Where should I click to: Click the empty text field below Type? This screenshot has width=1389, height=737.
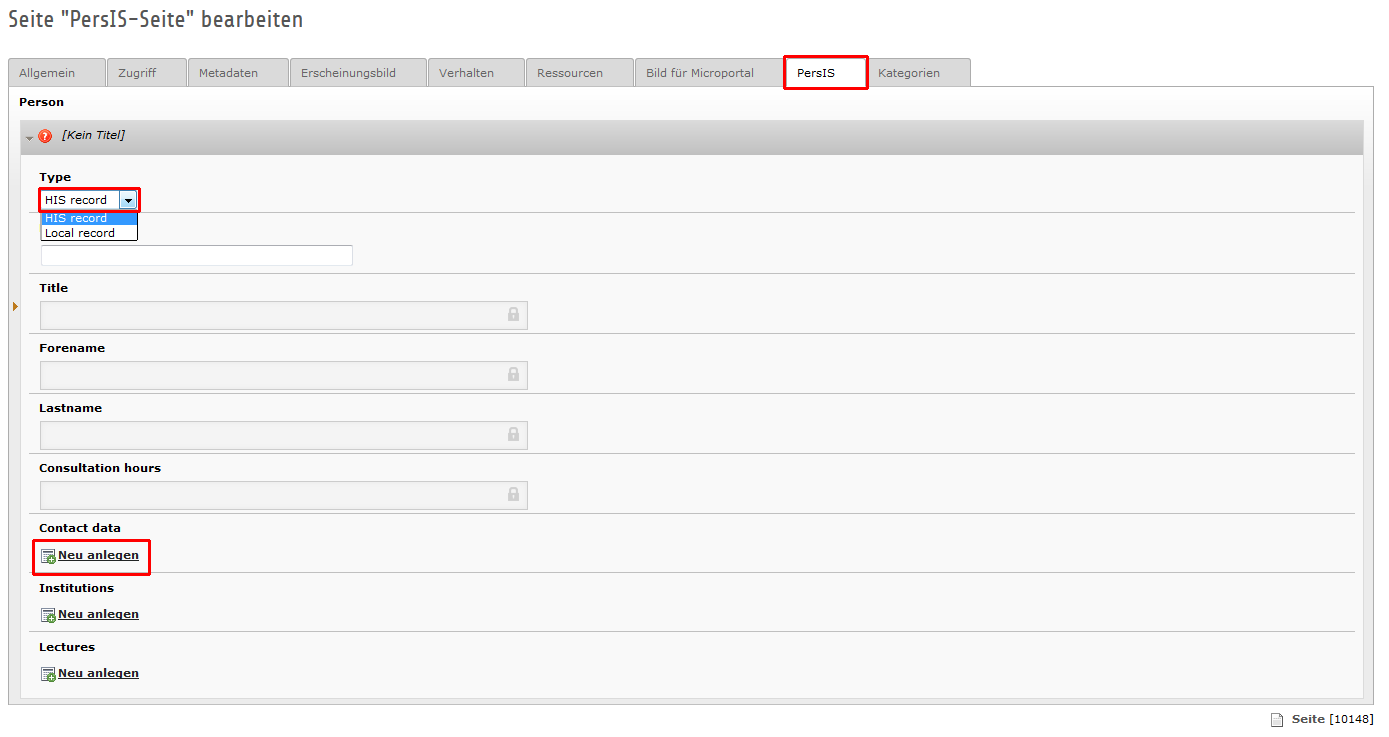click(x=196, y=256)
